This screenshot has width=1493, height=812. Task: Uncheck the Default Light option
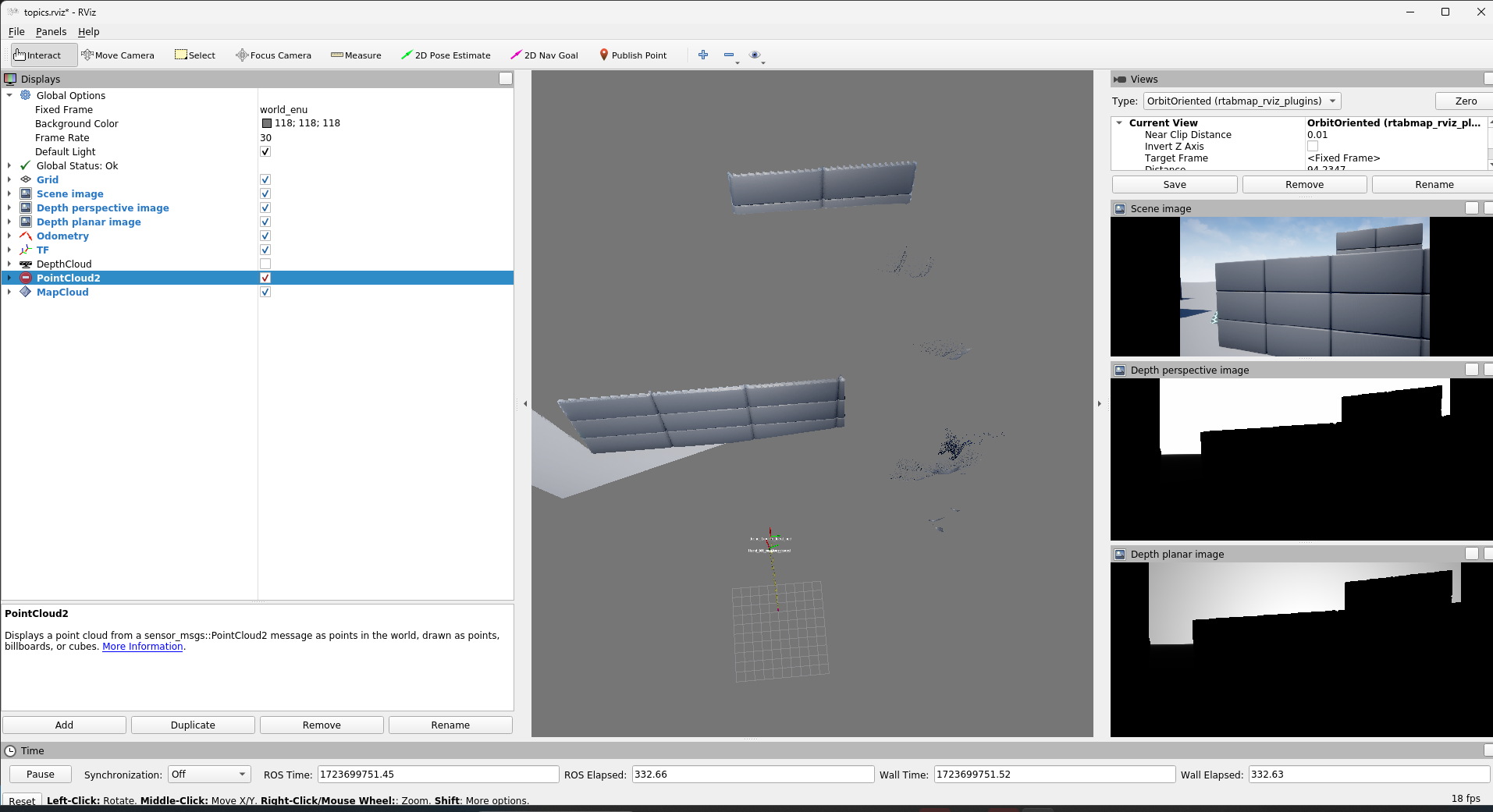coord(265,152)
